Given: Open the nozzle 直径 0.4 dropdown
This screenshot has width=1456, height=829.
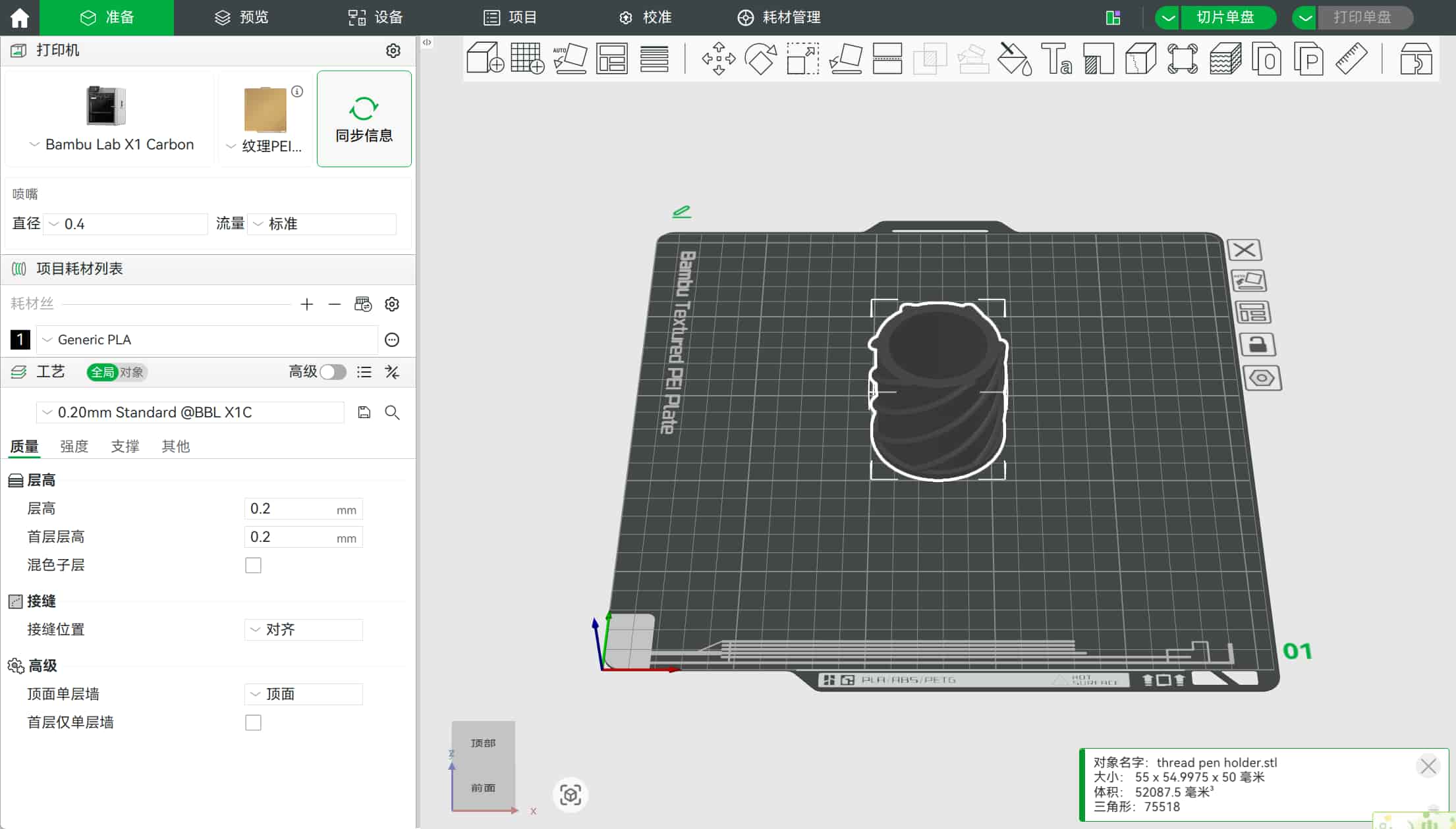Looking at the screenshot, I should (x=126, y=224).
